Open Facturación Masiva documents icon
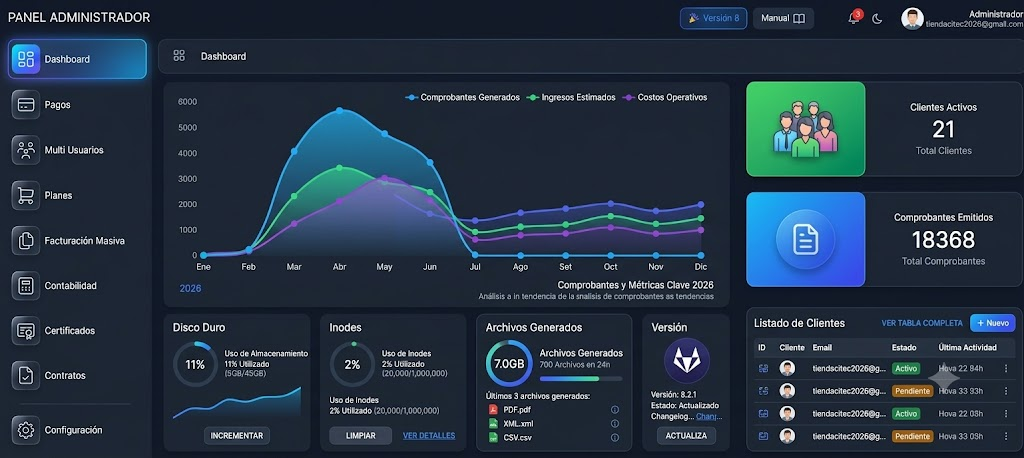Screen dimensions: 1024x458 coord(25,240)
